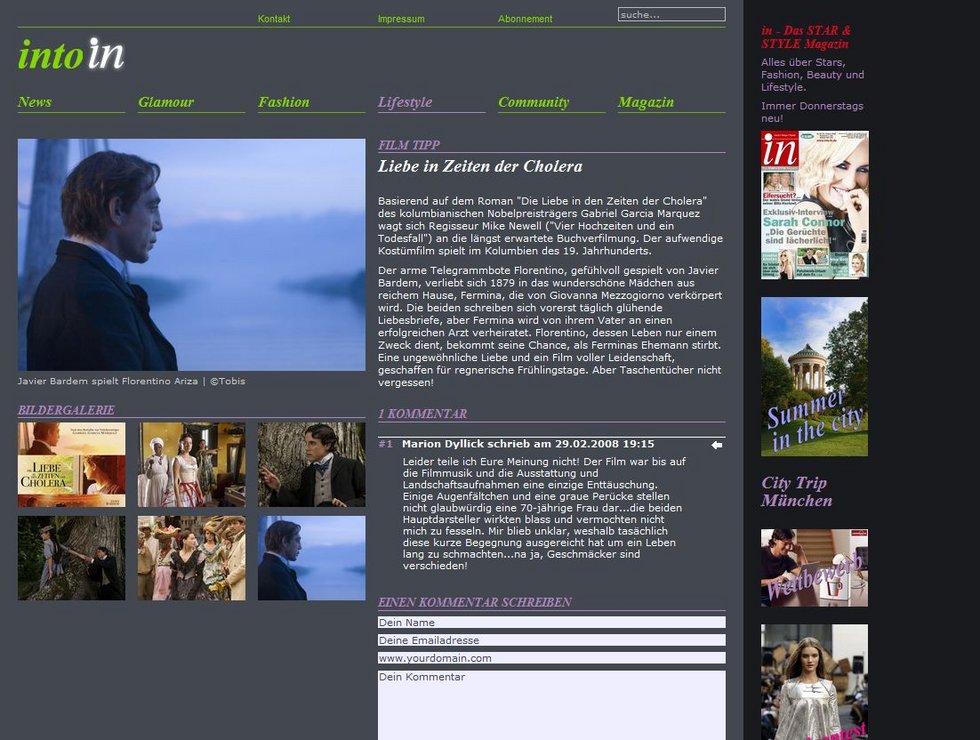Click the BILDERGALERIE heading
The image size is (980, 740).
click(66, 410)
